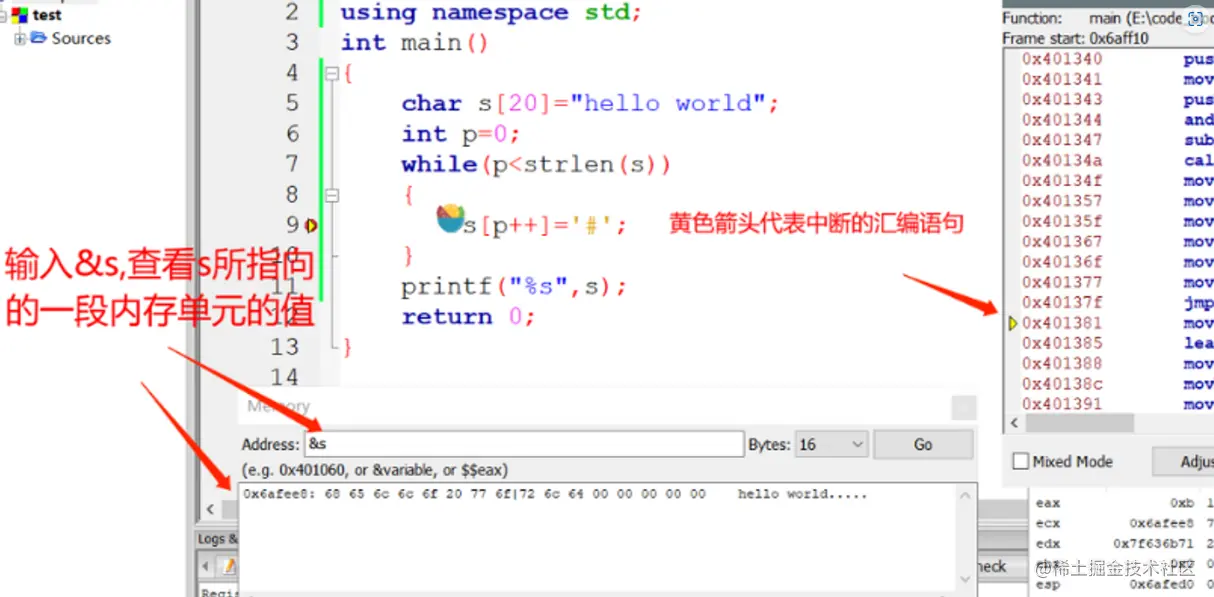Select disassembly address 0x40134f
The width and height of the screenshot is (1214, 597).
pyautogui.click(x=1062, y=181)
